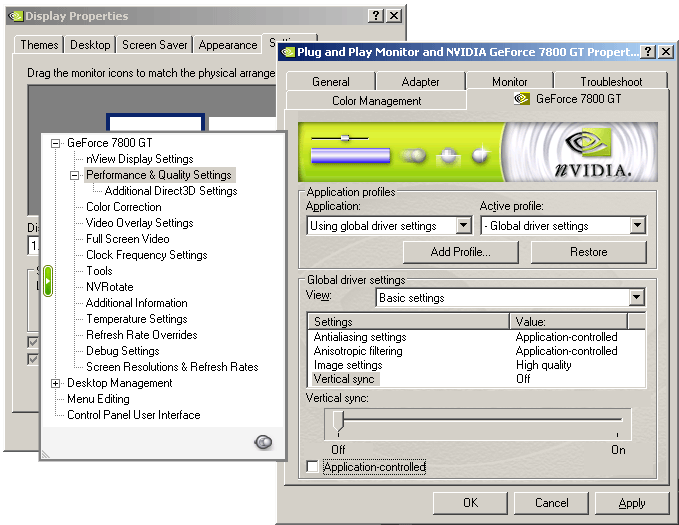
Task: Open Full Screen Video item
Action: pyautogui.click(x=127, y=239)
